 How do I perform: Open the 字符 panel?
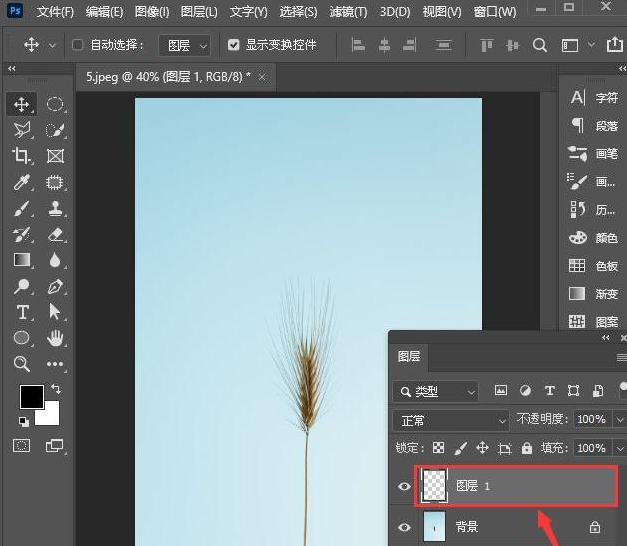pyautogui.click(x=594, y=98)
